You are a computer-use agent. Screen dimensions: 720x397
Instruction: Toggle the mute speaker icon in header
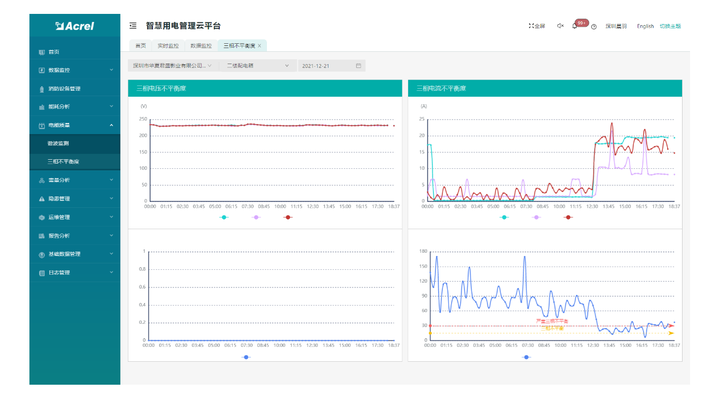(560, 26)
